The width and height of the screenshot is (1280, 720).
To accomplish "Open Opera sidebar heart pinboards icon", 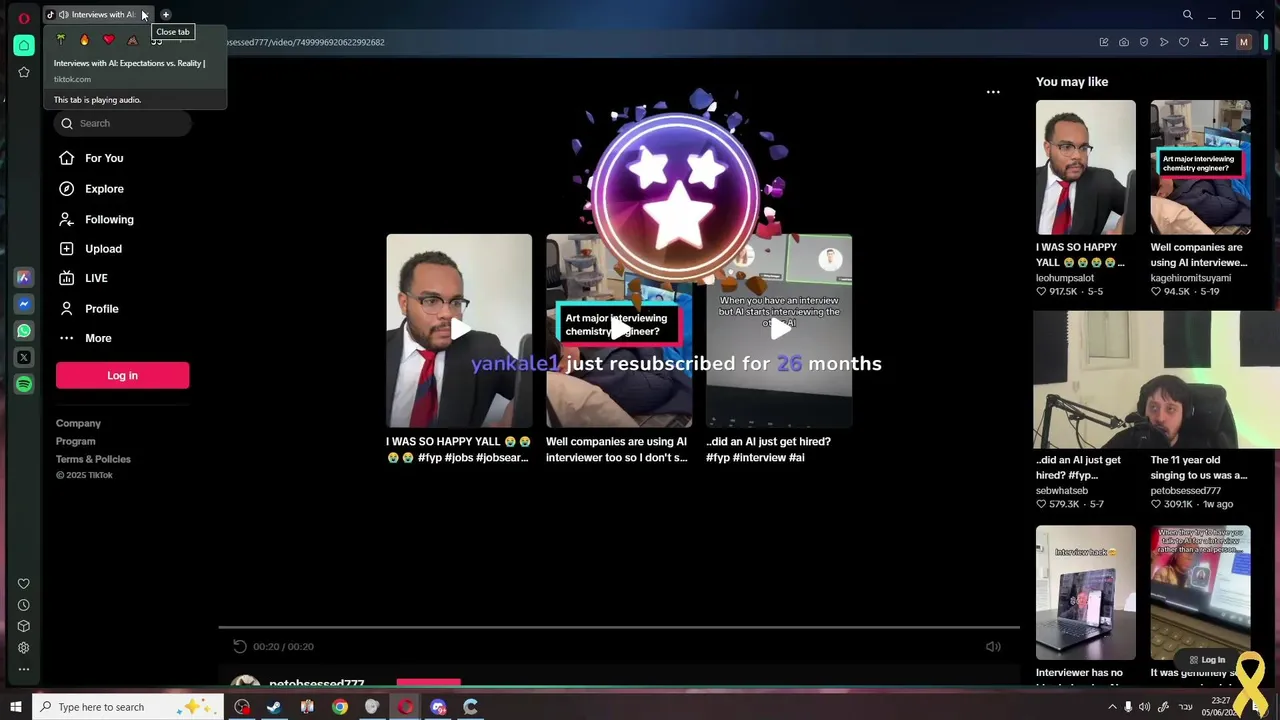I will coord(24,584).
